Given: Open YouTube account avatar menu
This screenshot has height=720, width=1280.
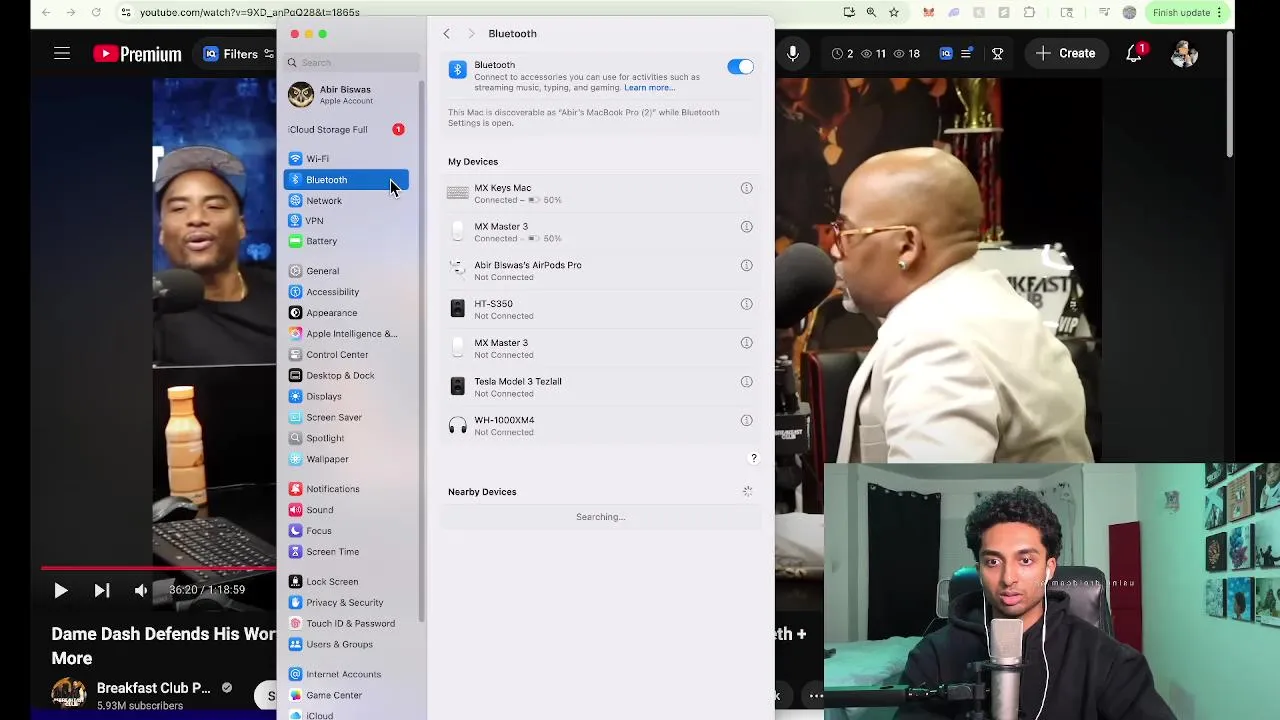Looking at the screenshot, I should 1184,54.
